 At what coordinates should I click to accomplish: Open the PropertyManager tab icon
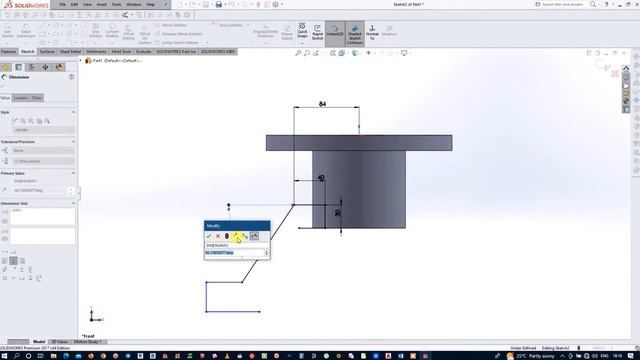click(x=18, y=67)
